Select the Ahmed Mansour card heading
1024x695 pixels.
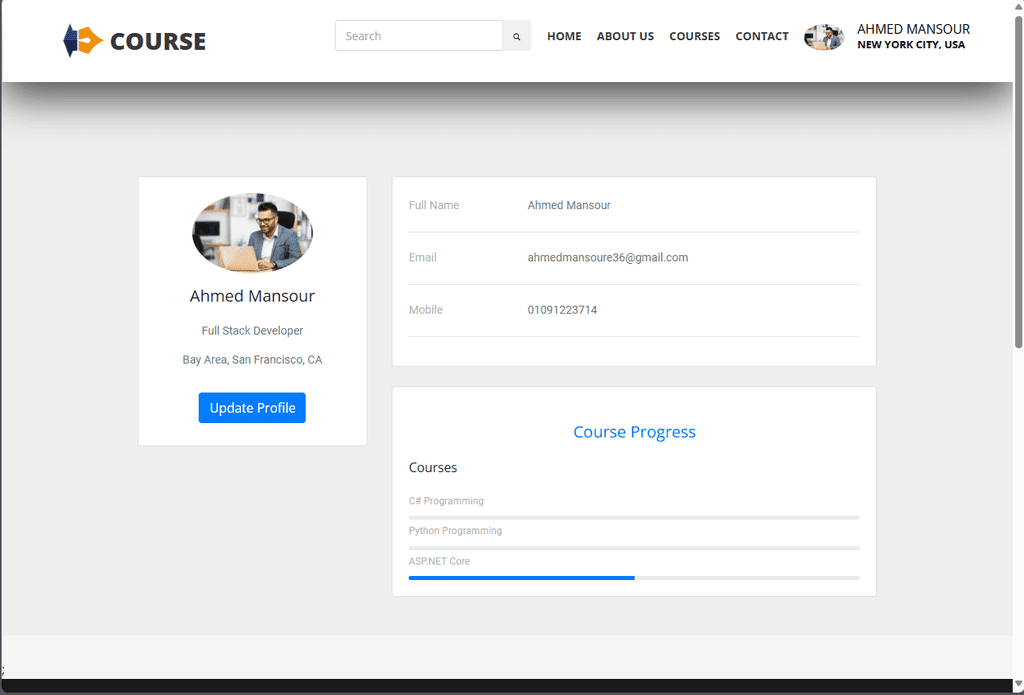click(x=252, y=296)
